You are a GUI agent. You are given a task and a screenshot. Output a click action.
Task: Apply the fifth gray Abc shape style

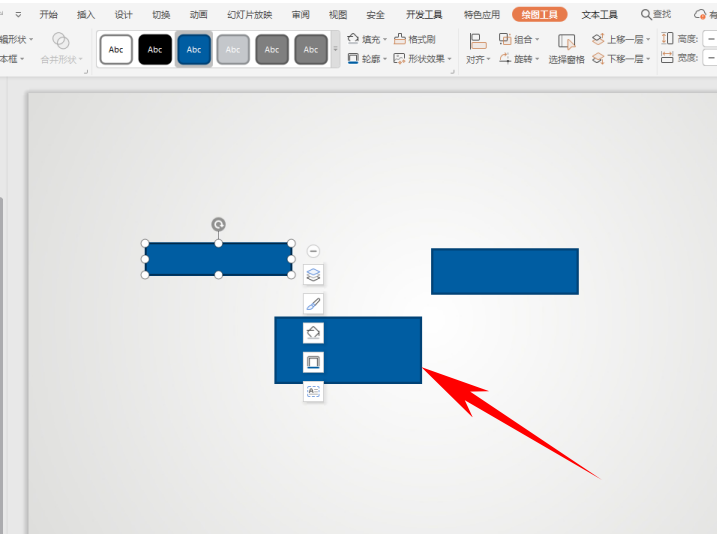pos(272,49)
